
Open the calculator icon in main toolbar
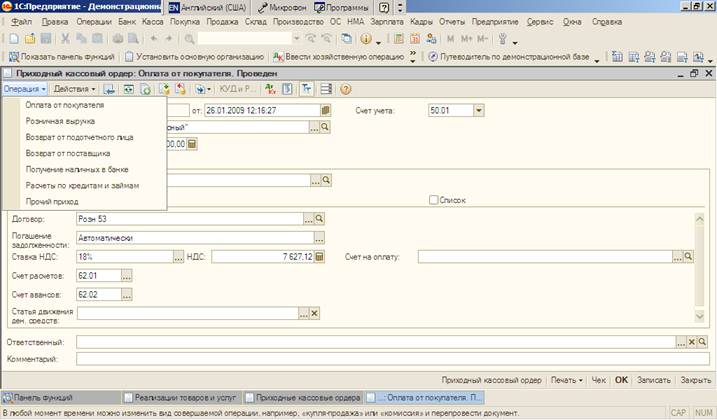[399, 39]
